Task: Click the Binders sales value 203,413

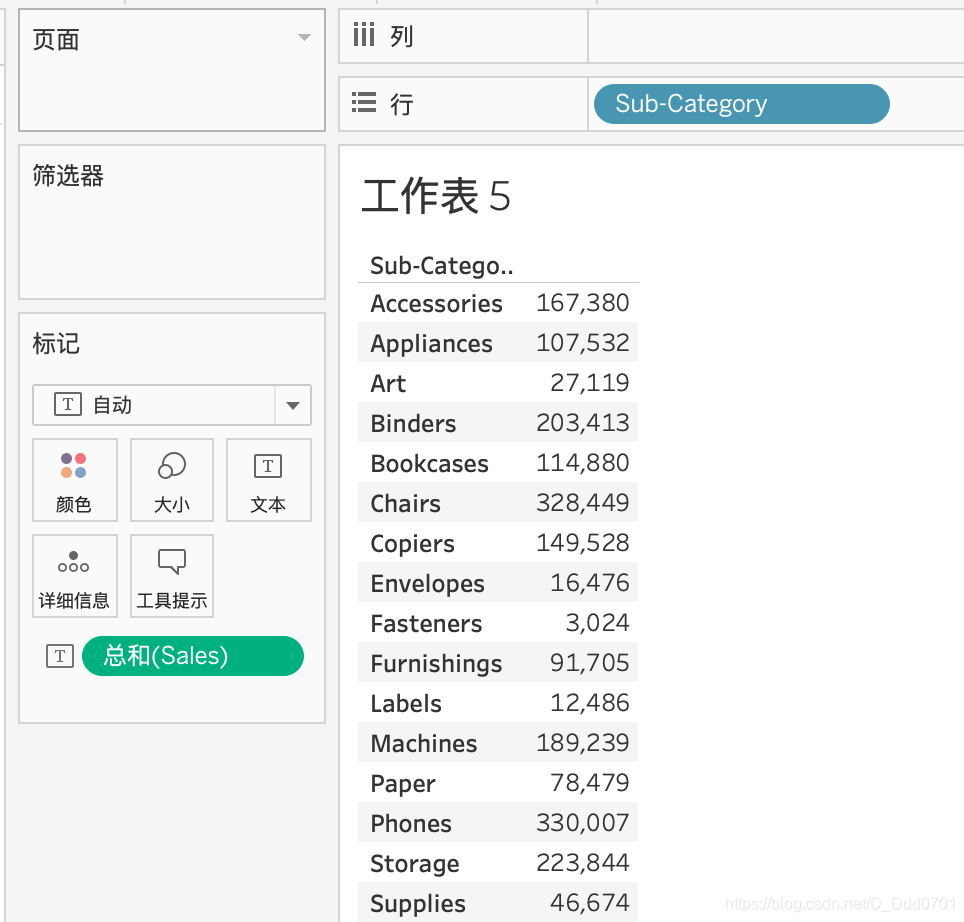Action: (x=582, y=423)
